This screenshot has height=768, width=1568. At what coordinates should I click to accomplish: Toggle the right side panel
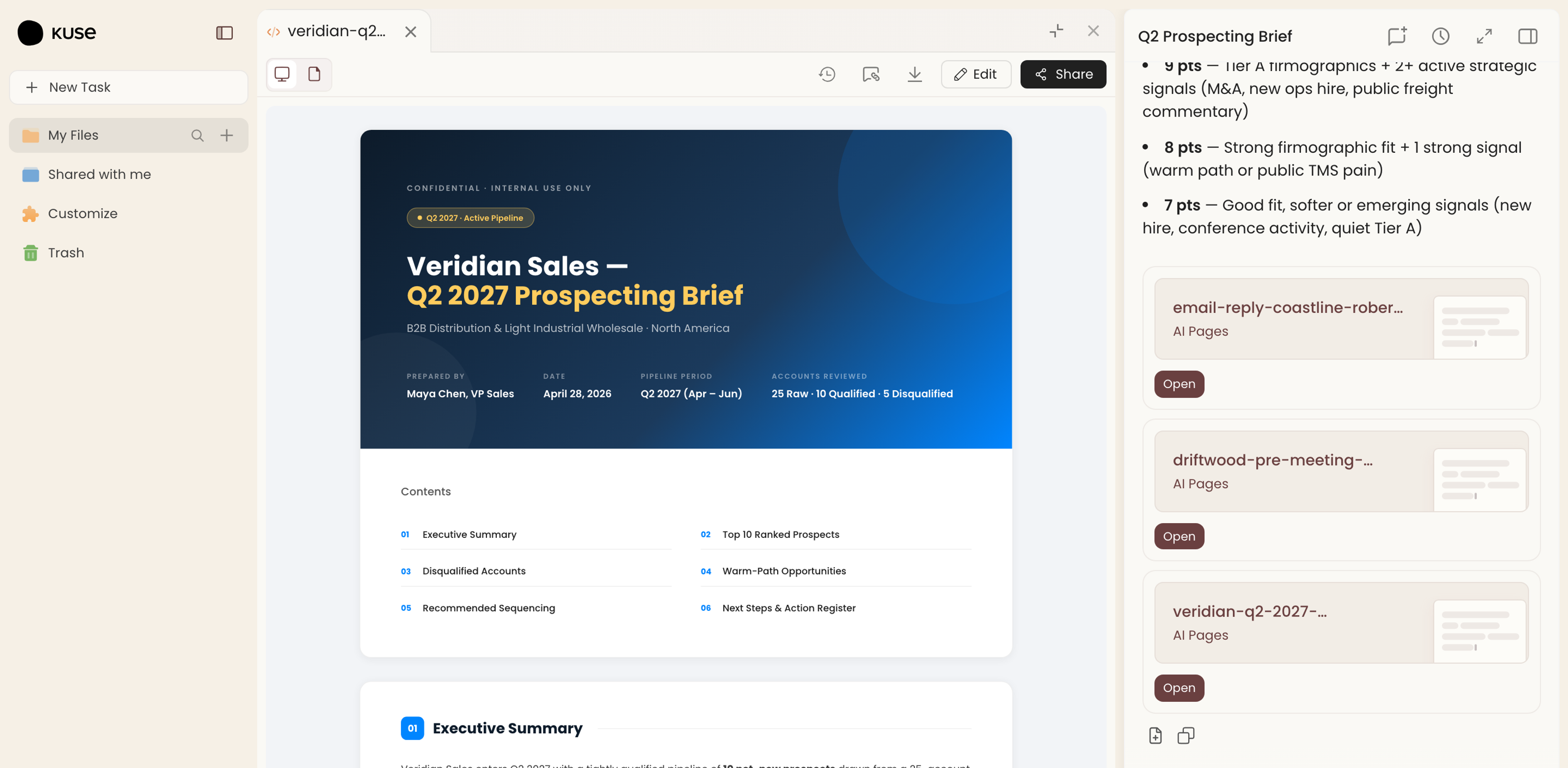click(1528, 36)
